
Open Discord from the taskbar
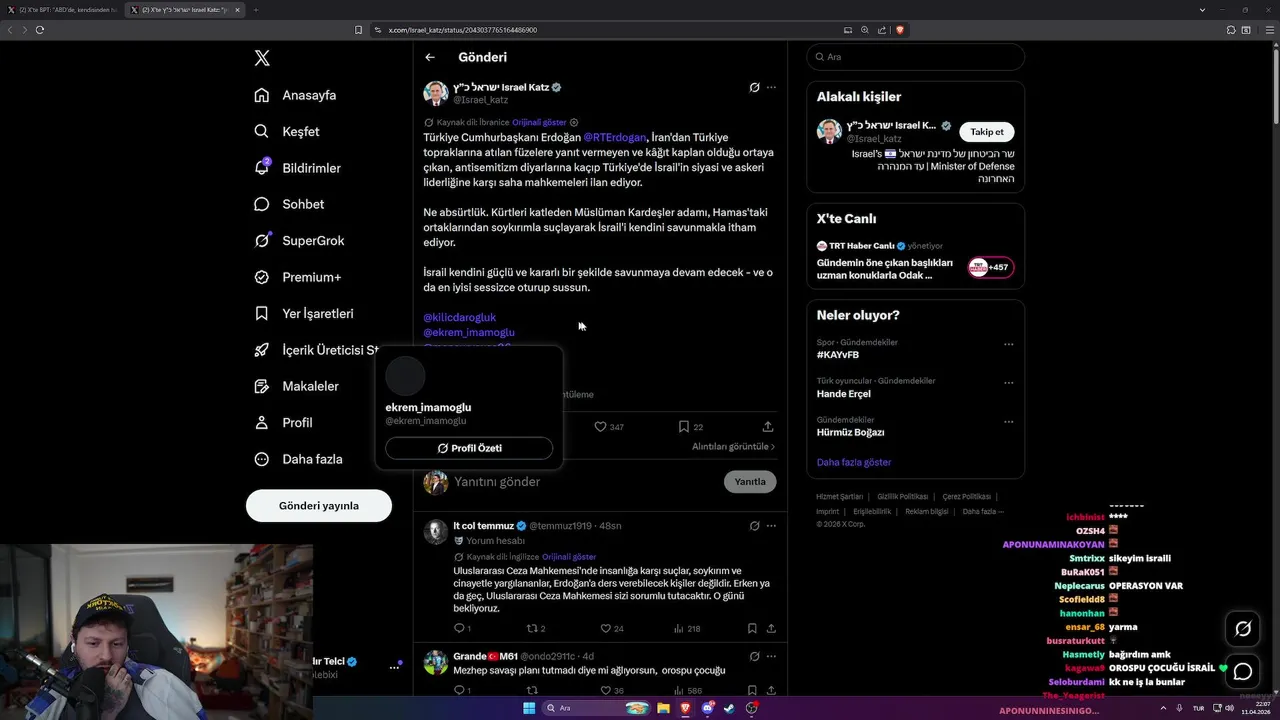(x=708, y=708)
